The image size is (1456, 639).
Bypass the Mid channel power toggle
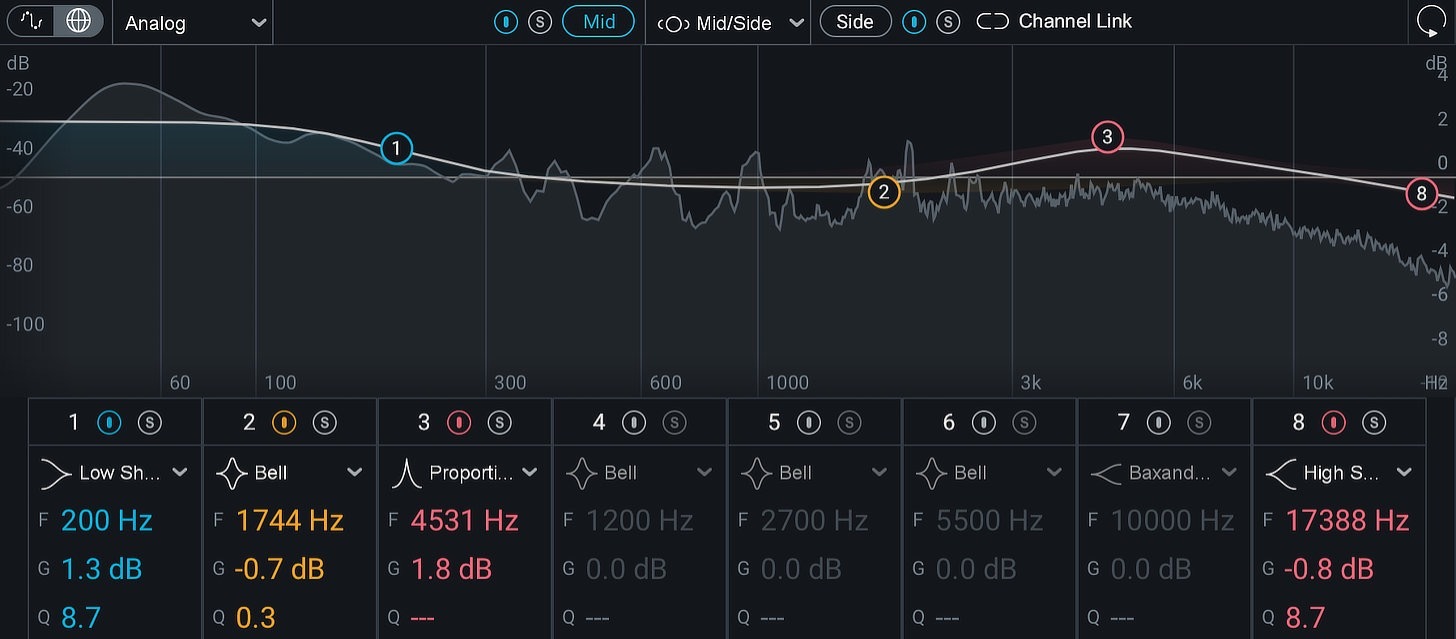pos(506,21)
